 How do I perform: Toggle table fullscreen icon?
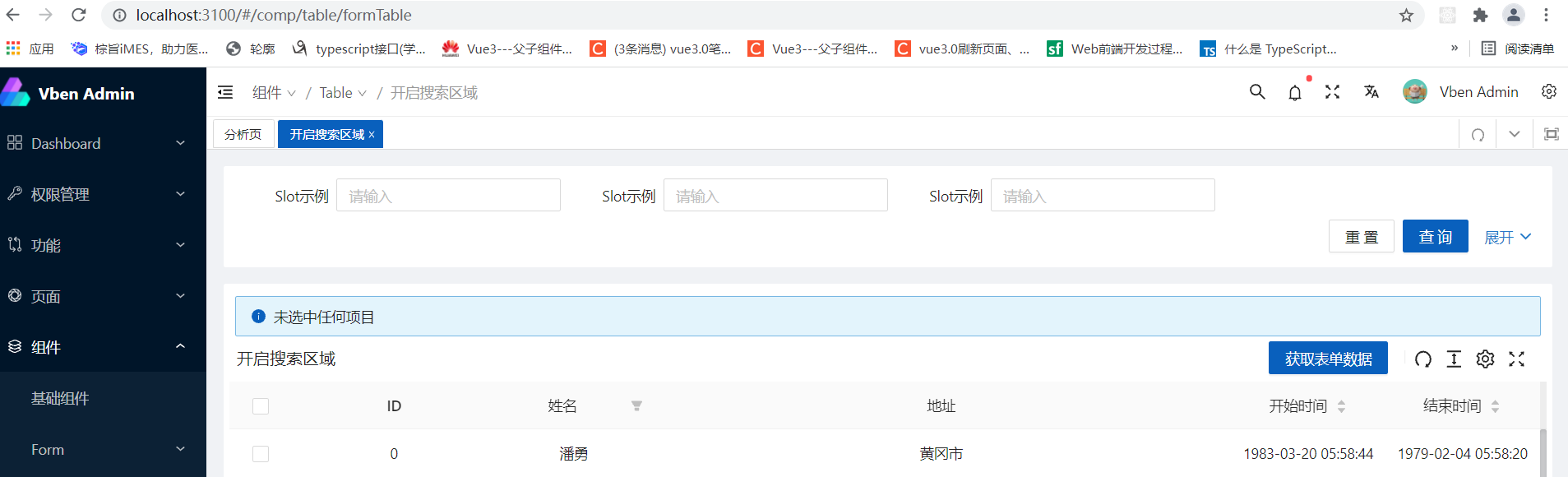click(1517, 359)
